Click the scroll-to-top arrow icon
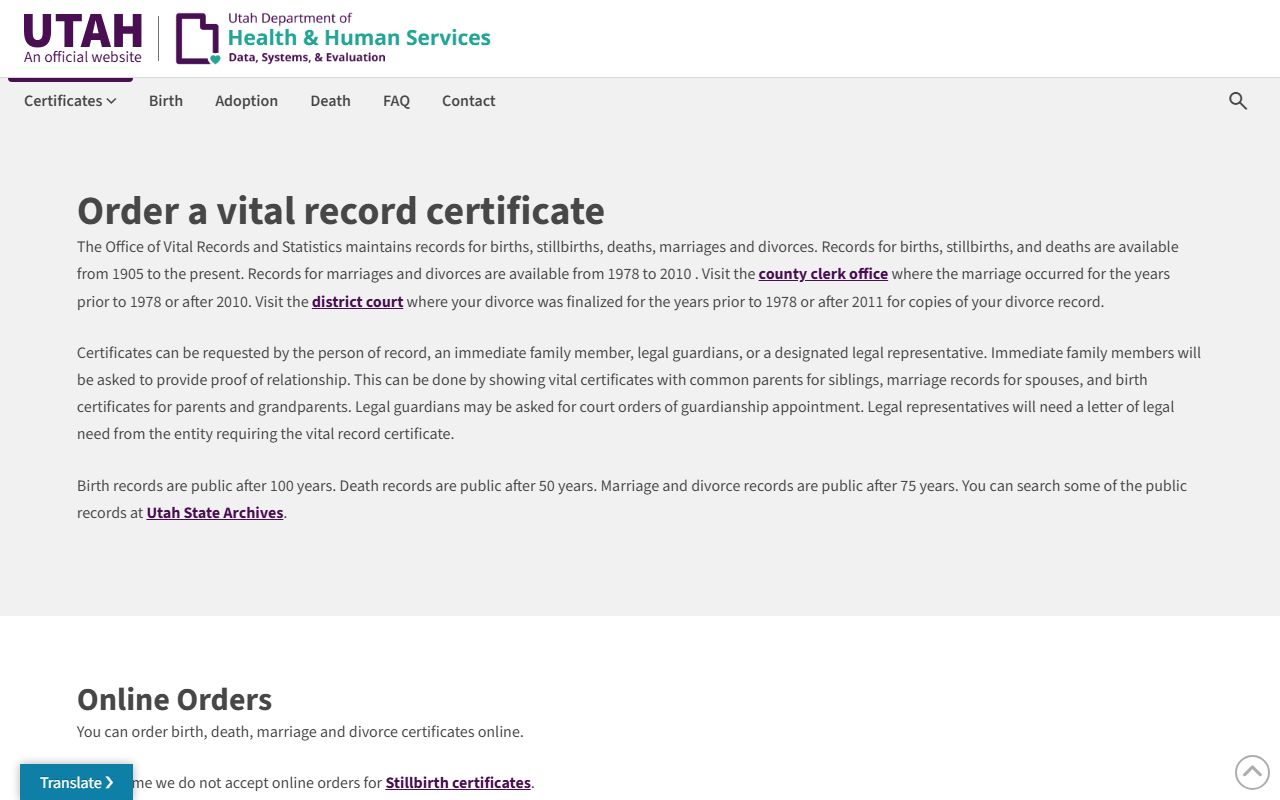This screenshot has height=800, width=1280. tap(1252, 772)
